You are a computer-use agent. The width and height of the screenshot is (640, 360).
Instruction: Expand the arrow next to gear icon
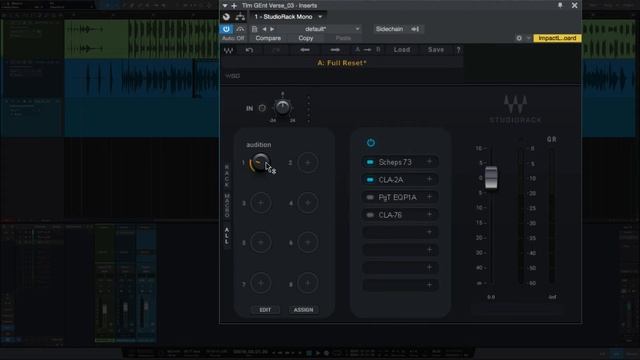coord(528,38)
